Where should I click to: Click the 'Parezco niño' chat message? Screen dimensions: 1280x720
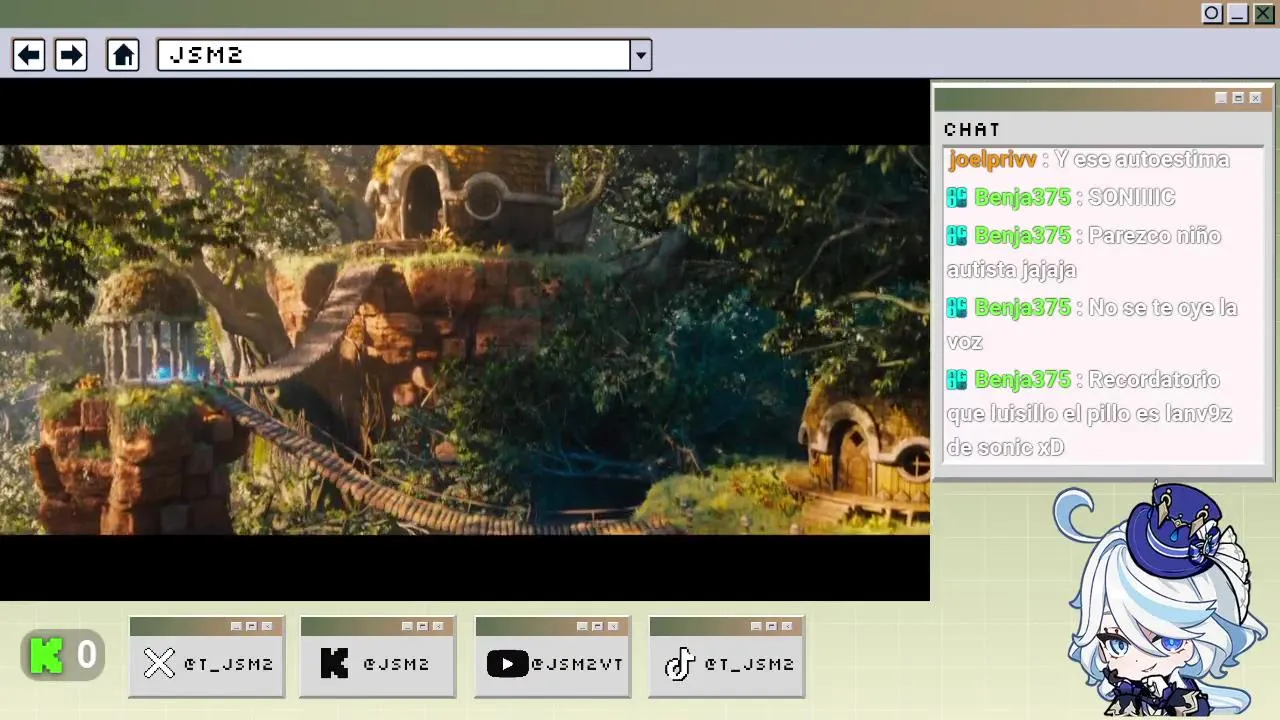[1084, 252]
